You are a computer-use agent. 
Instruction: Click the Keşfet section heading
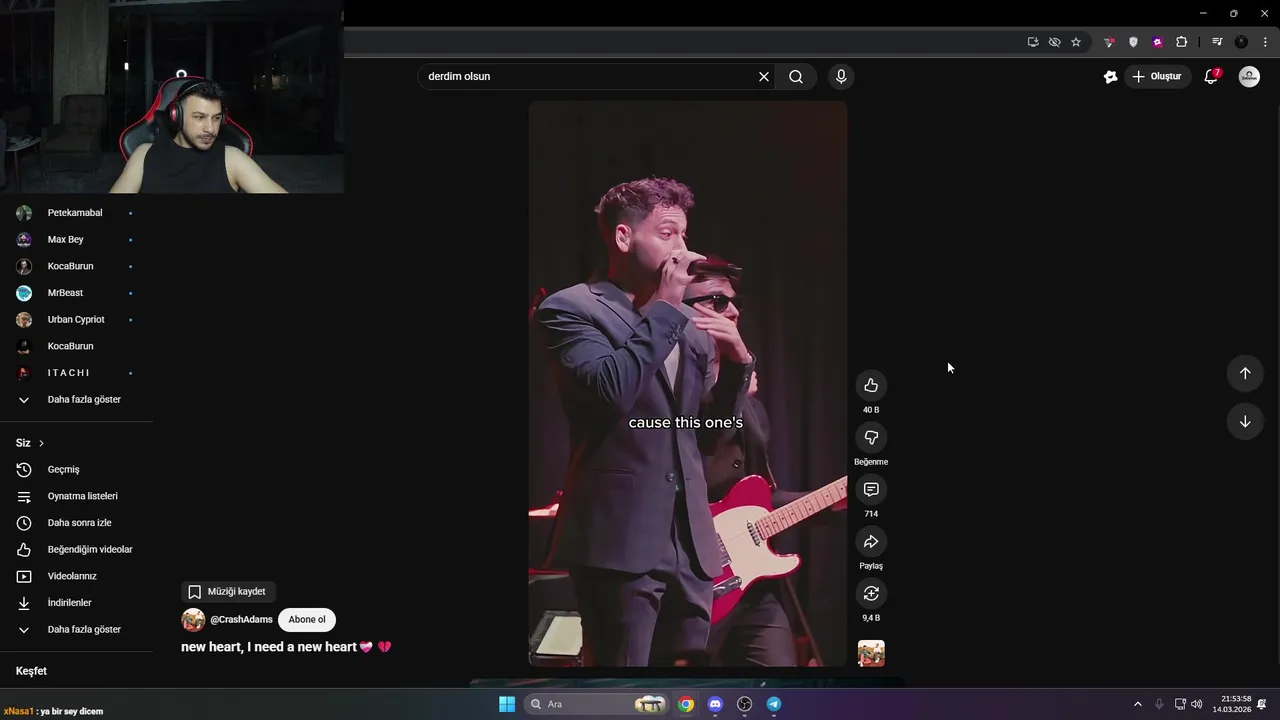point(31,671)
